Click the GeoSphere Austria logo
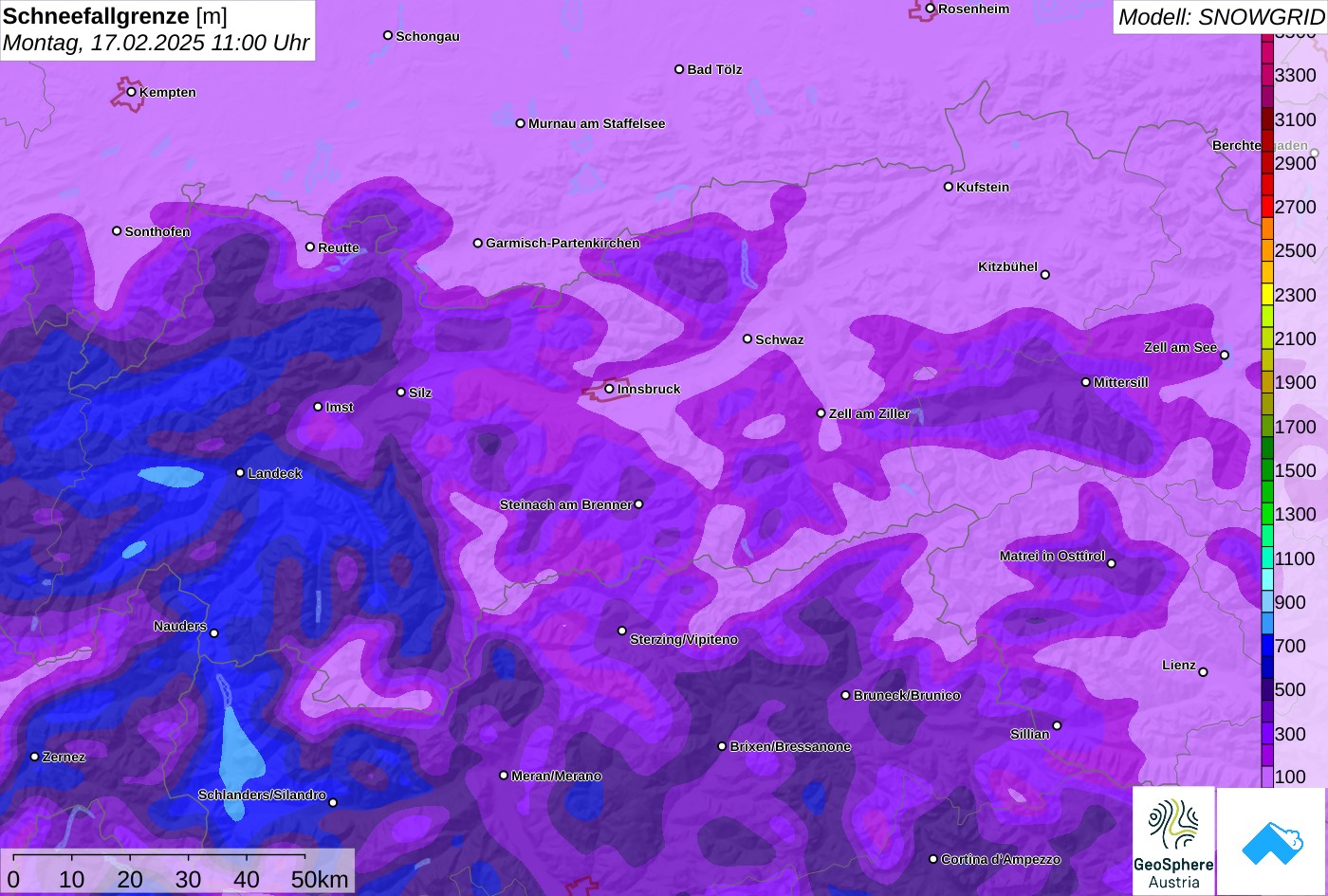This screenshot has width=1328, height=896. 1173,840
